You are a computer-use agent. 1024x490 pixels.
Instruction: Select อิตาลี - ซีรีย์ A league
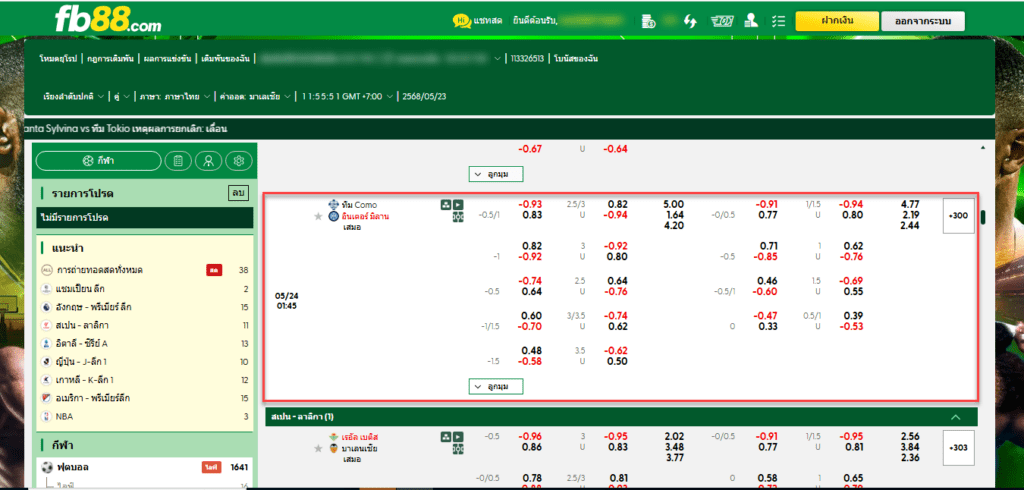(144, 343)
